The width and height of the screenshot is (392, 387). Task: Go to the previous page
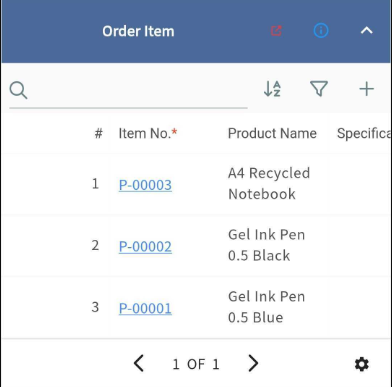pyautogui.click(x=139, y=363)
